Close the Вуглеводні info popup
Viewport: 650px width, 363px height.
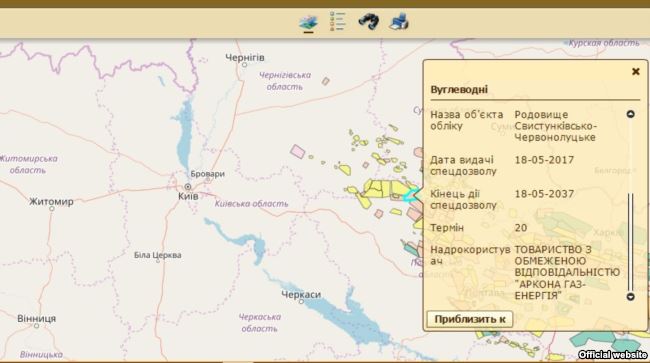pyautogui.click(x=635, y=71)
